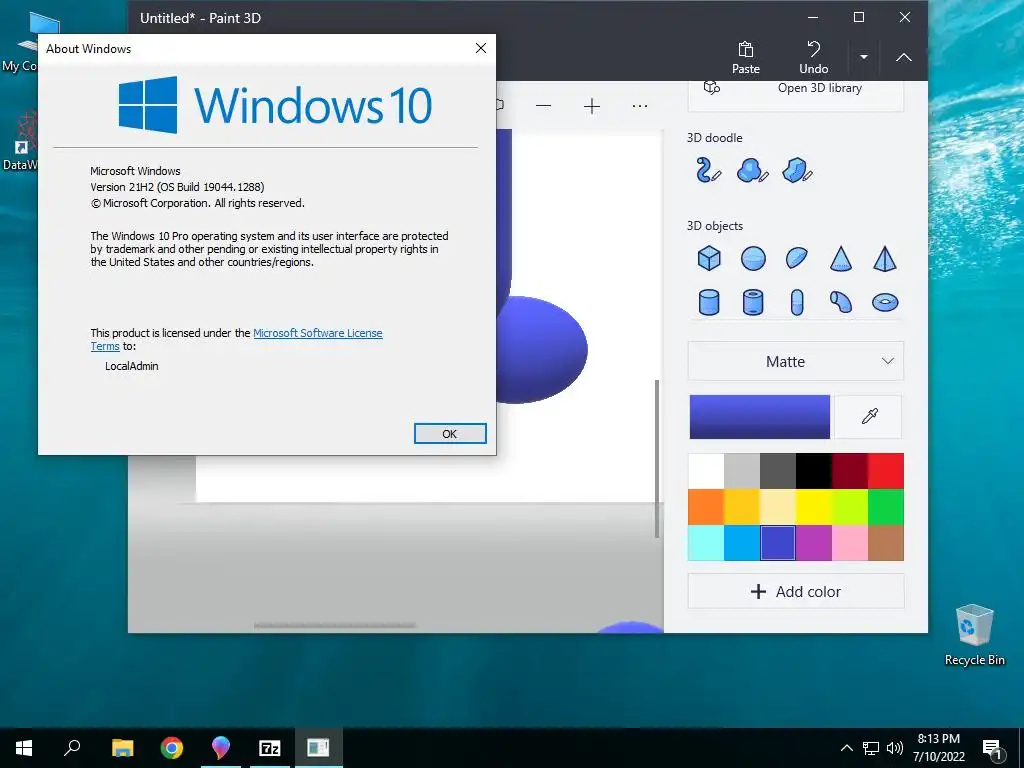This screenshot has width=1024, height=768.
Task: Select the tube brush 3D doodle tool
Action: click(x=709, y=170)
